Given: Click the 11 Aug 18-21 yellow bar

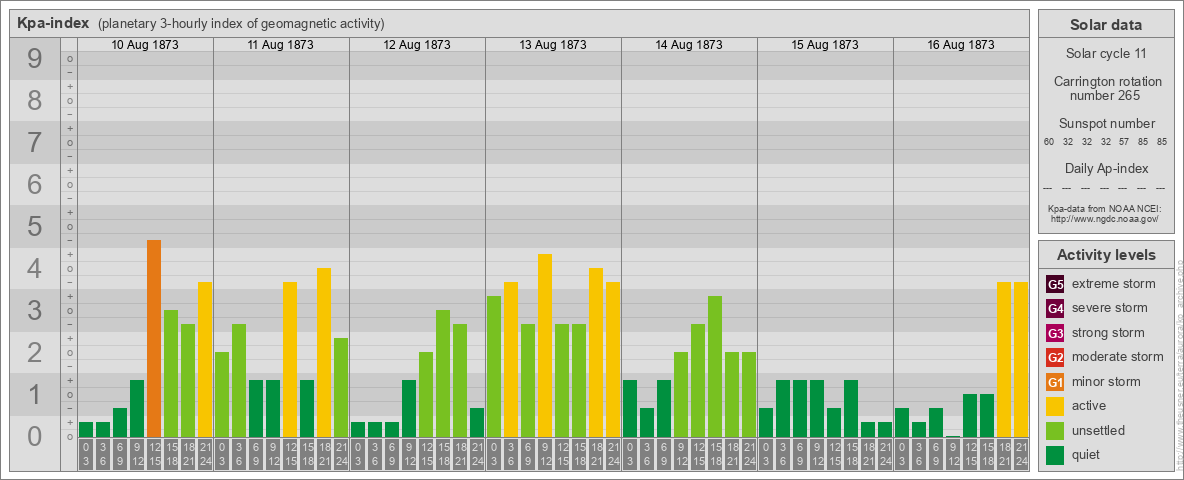Looking at the screenshot, I should 324,352.
